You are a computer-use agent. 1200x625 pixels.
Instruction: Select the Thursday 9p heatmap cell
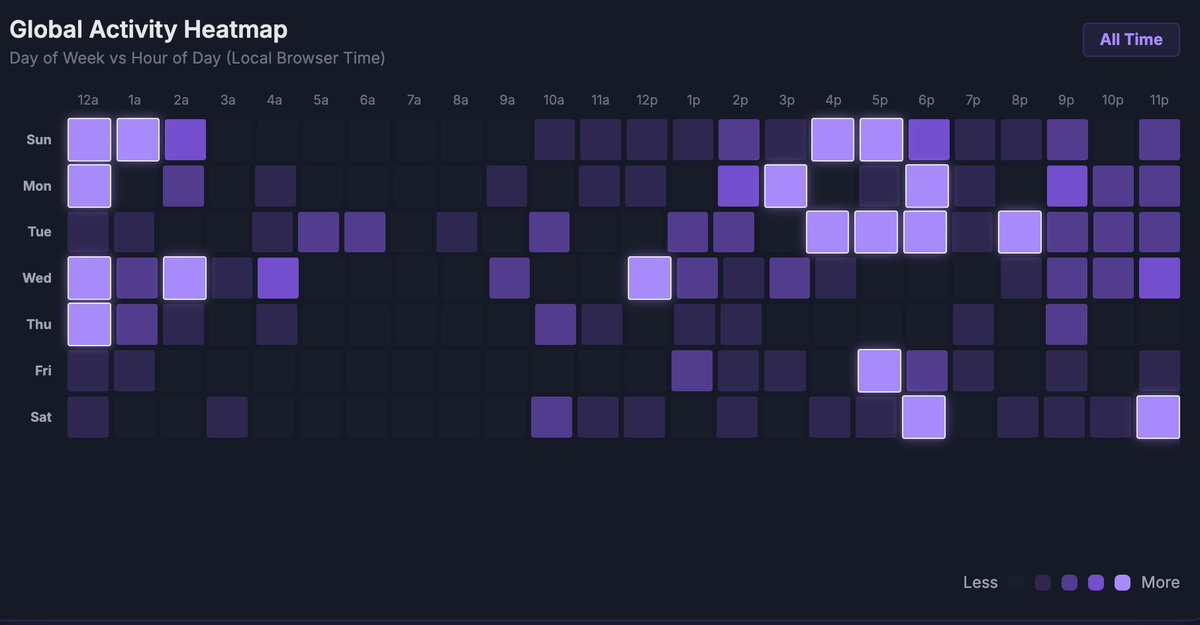[x=1066, y=324]
